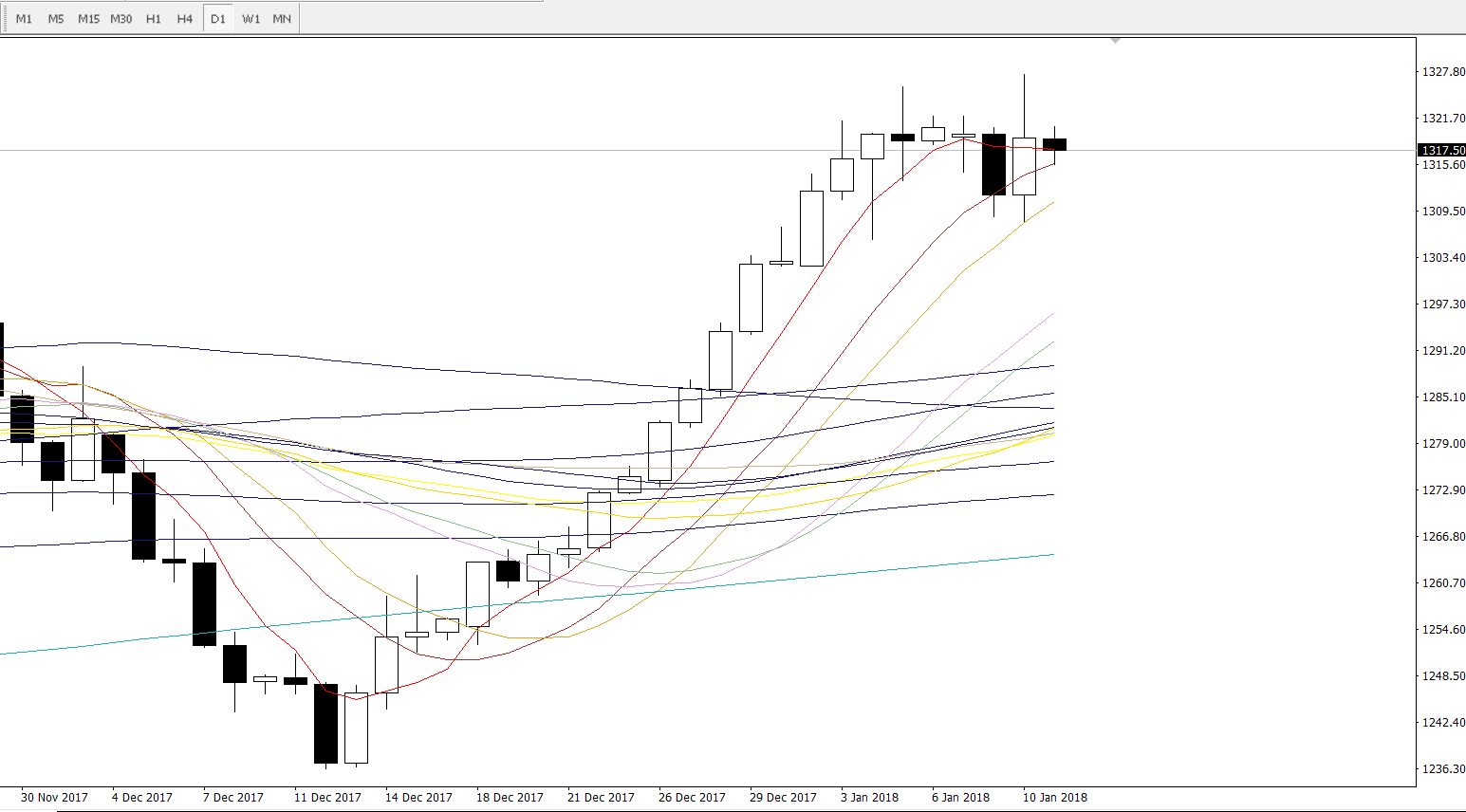Click the latest black candle at 1317.50
Screen dimensions: 1466x812
[x=1054, y=144]
